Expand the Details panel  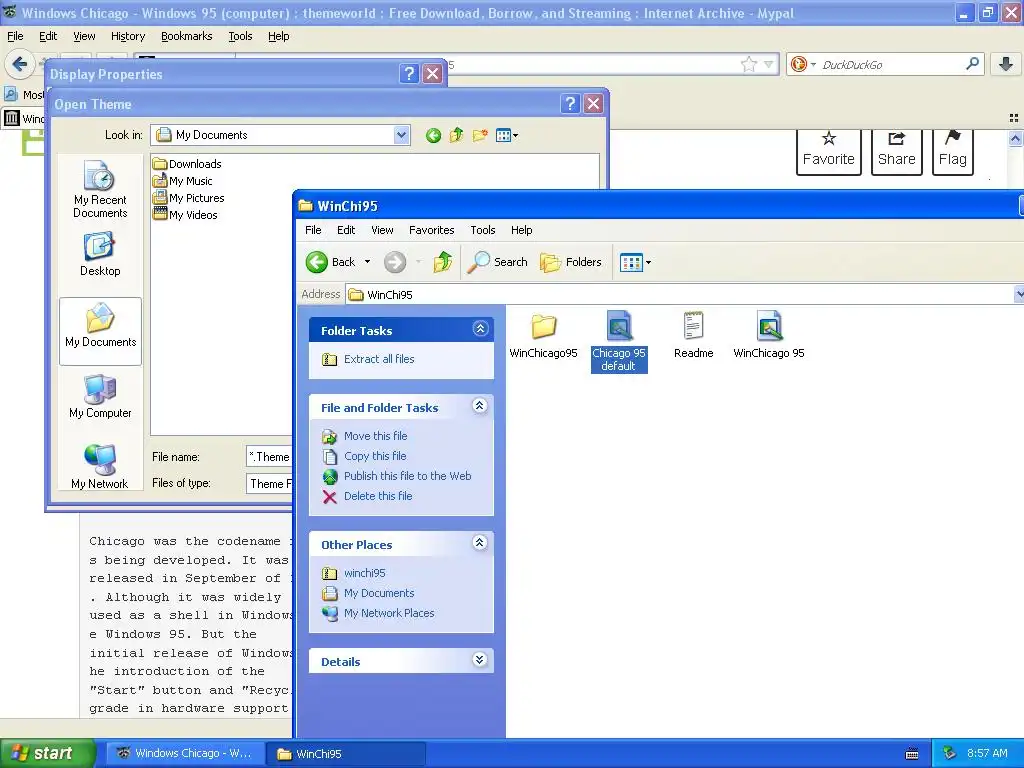[479, 660]
